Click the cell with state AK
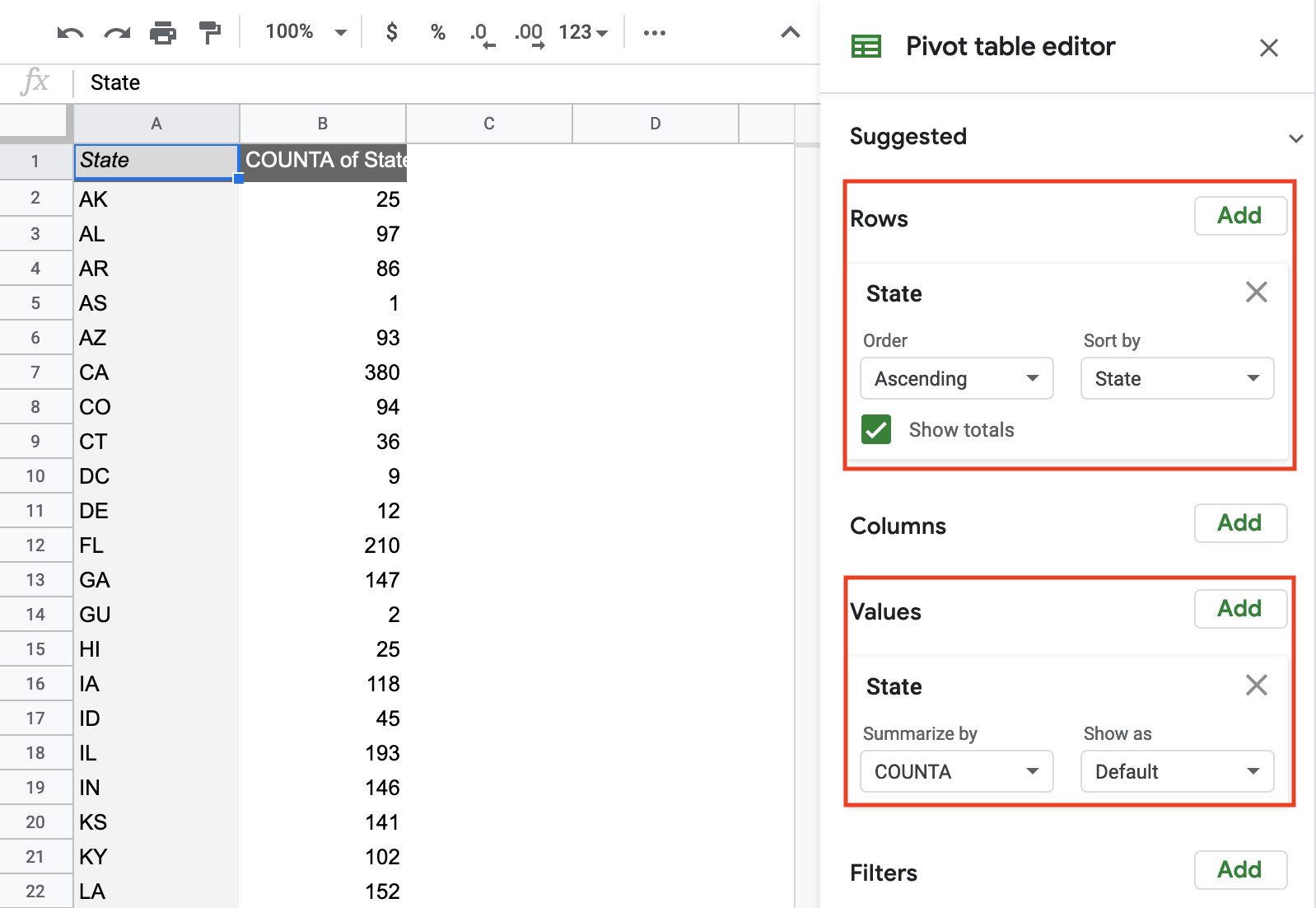Screen dimensions: 1316x908 click(156, 199)
